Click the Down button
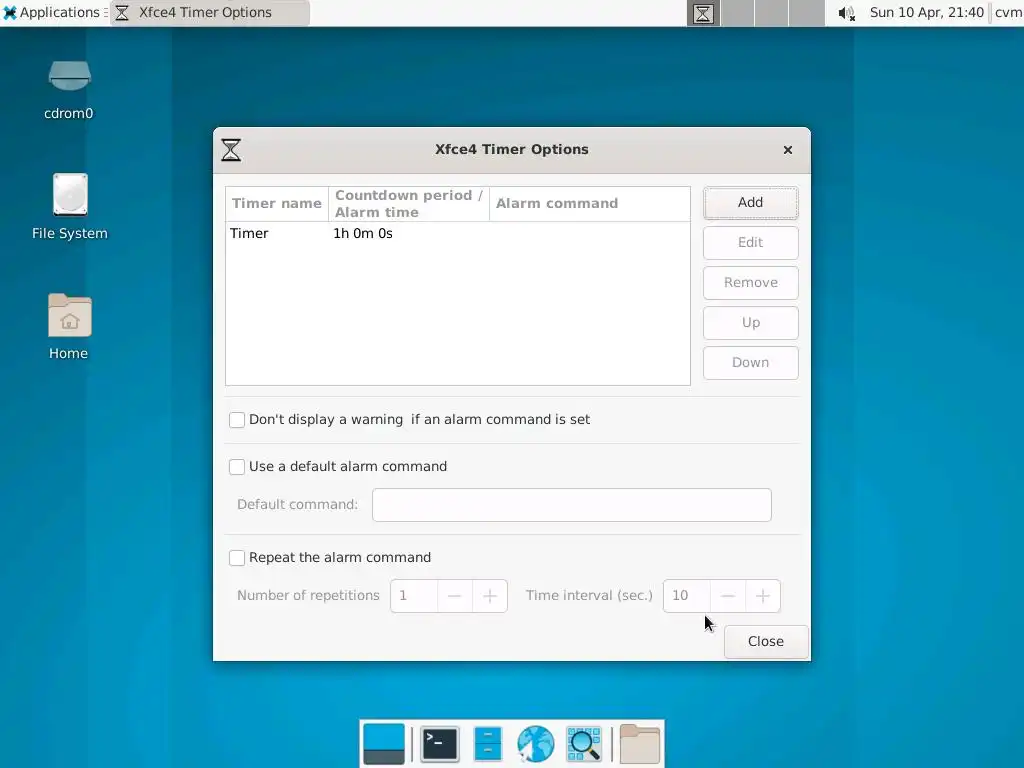1024x768 pixels. click(x=750, y=362)
